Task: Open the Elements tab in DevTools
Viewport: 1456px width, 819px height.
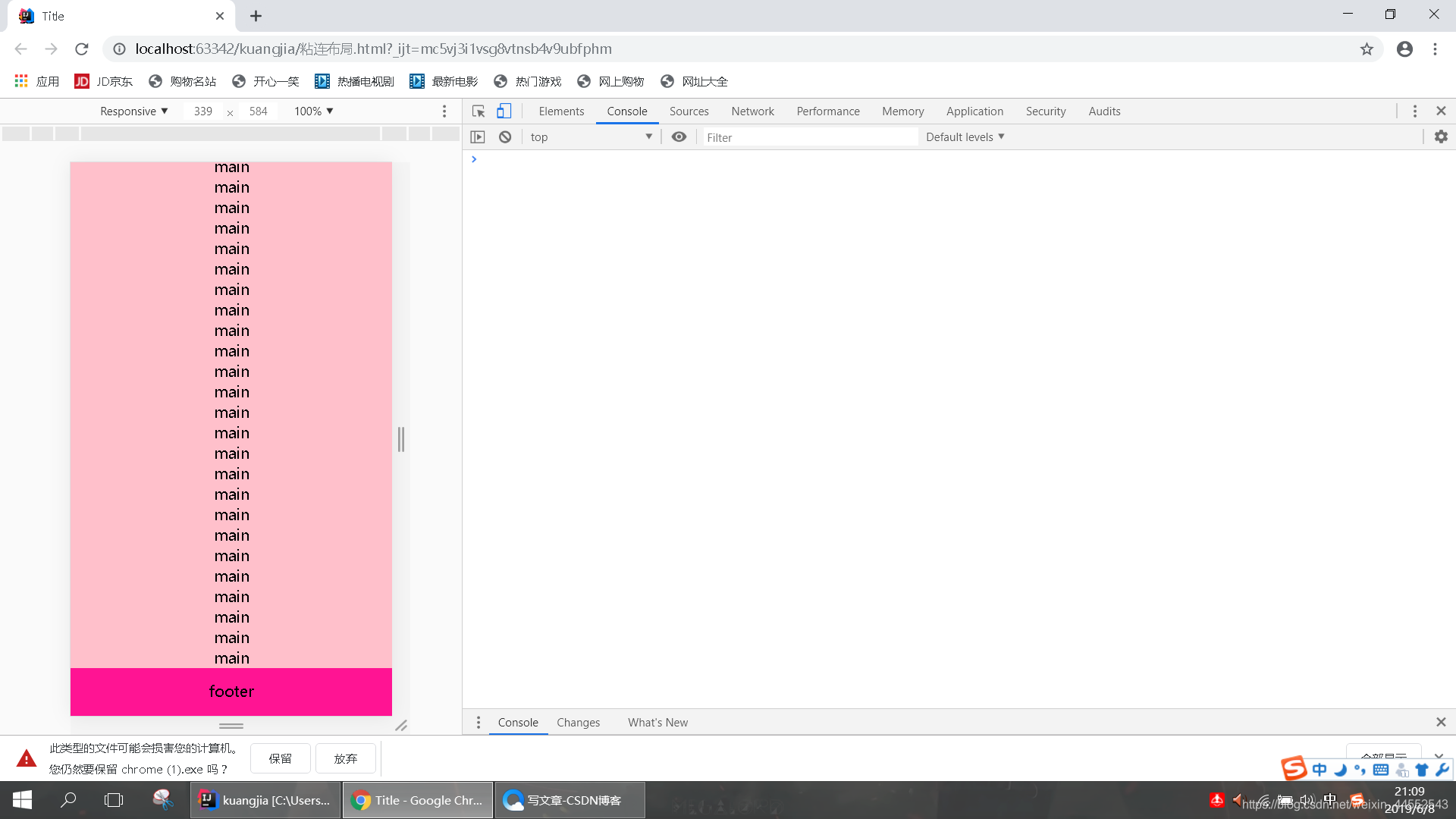Action: (560, 111)
